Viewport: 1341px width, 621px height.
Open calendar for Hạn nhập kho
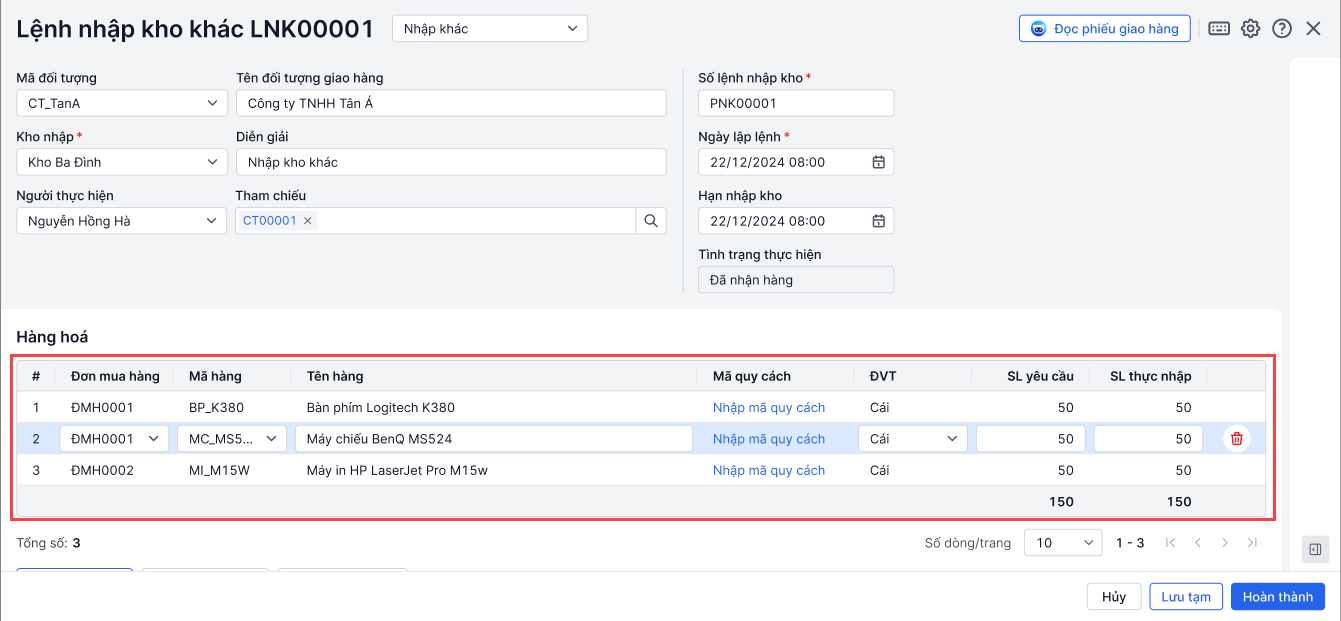(879, 221)
